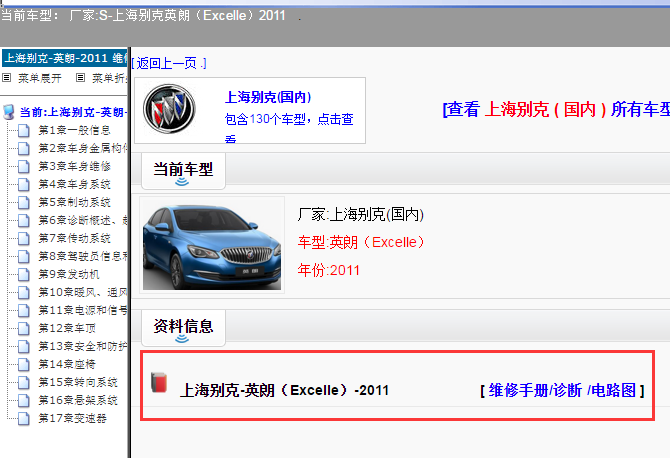Screen dimensions: 670x458
Task: Open chapter 第16章悬架系统
Action: (78, 400)
